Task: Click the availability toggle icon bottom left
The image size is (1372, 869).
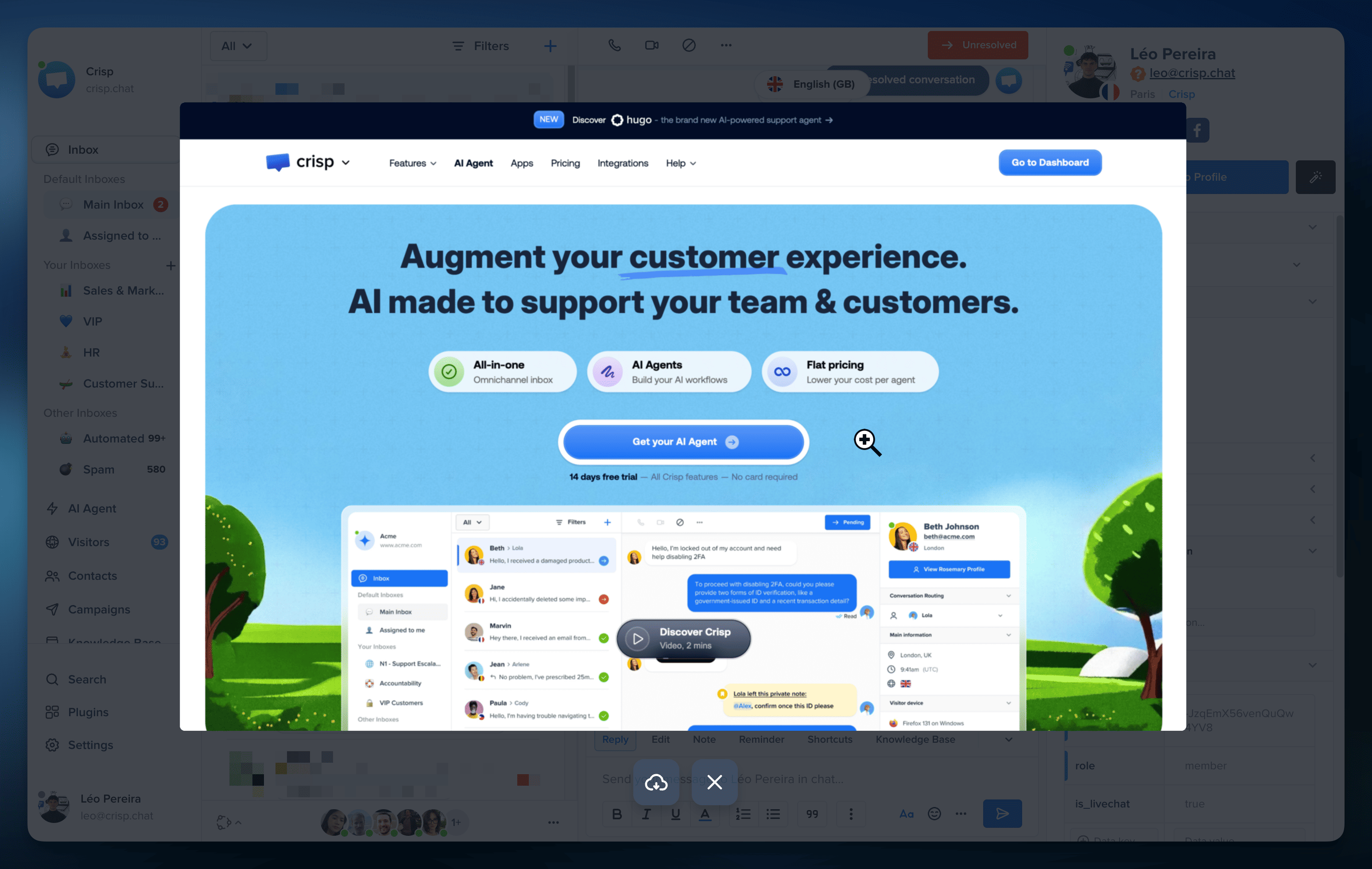Action: click(229, 822)
